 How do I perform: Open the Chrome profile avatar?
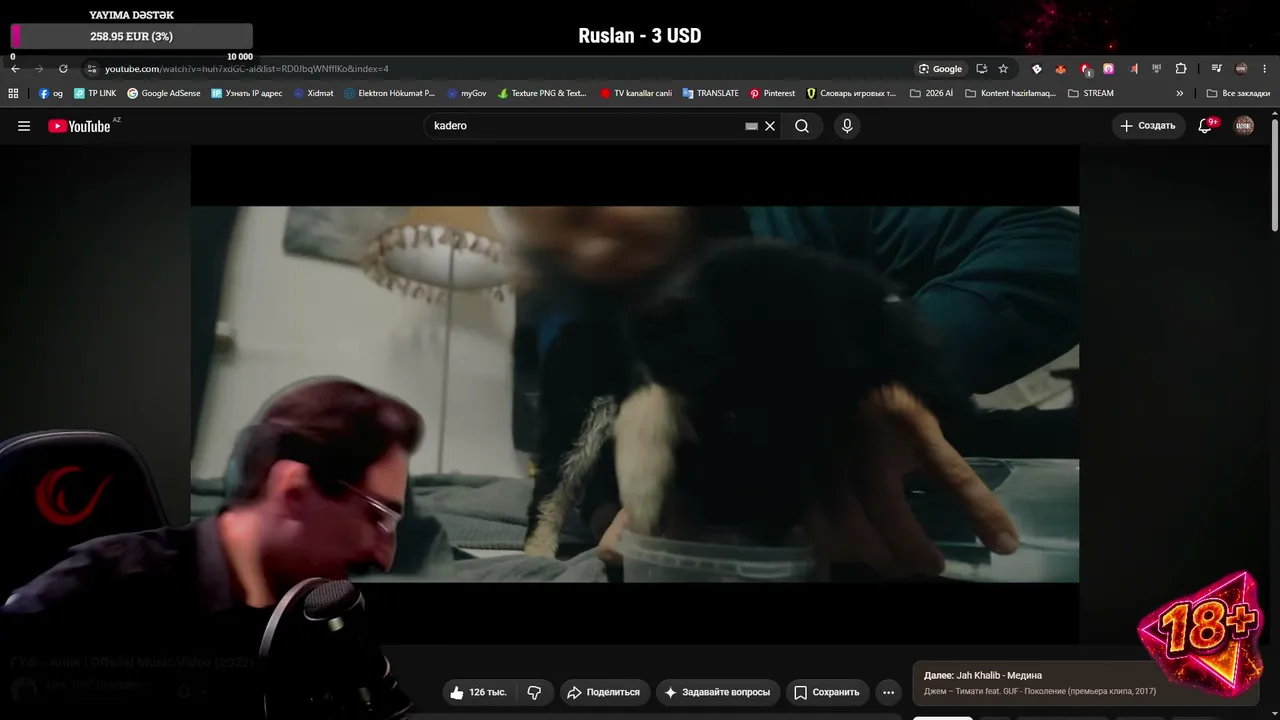click(x=1241, y=69)
